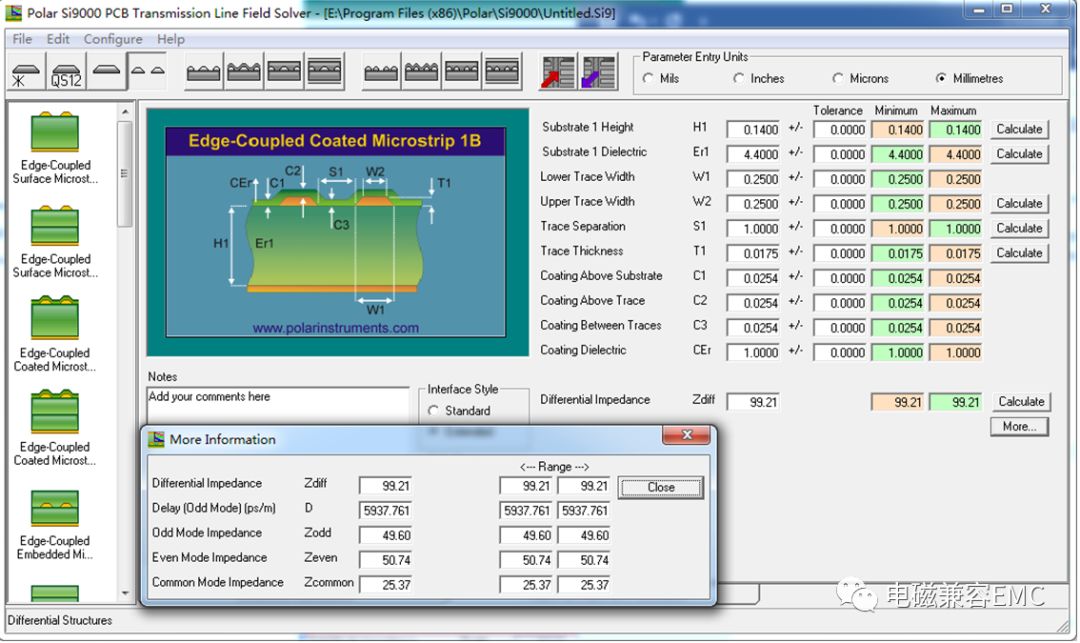
Task: Select the second differential coplanar toolbar icon
Action: (x=421, y=72)
